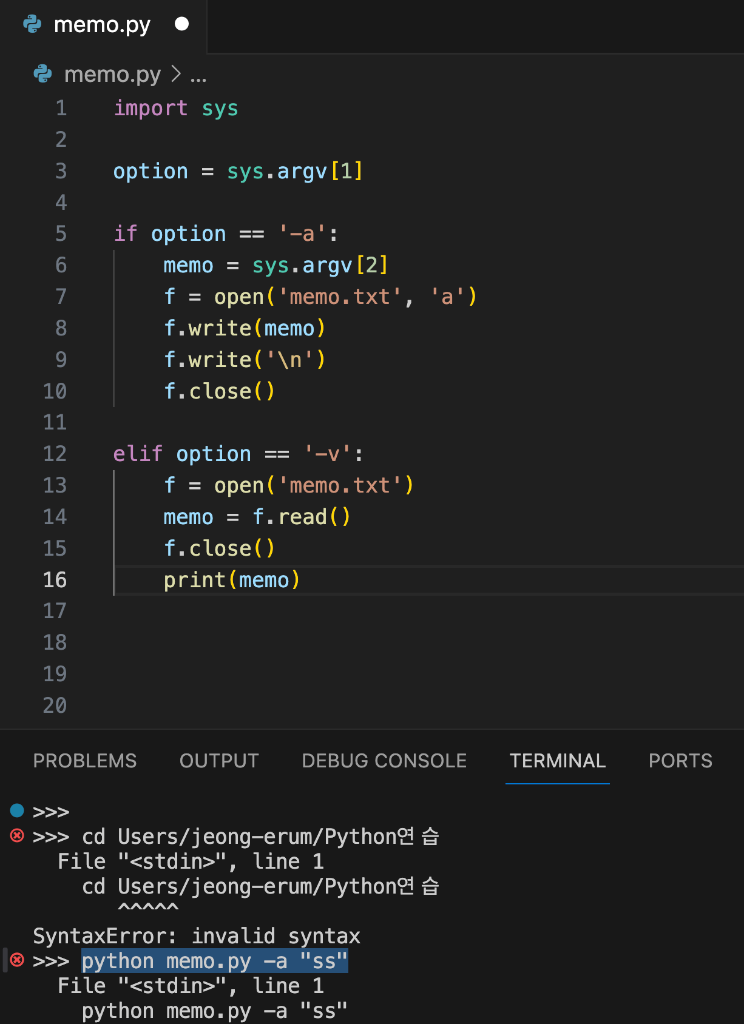
Task: Place cursor on the 'import sys' line
Action: pos(176,108)
